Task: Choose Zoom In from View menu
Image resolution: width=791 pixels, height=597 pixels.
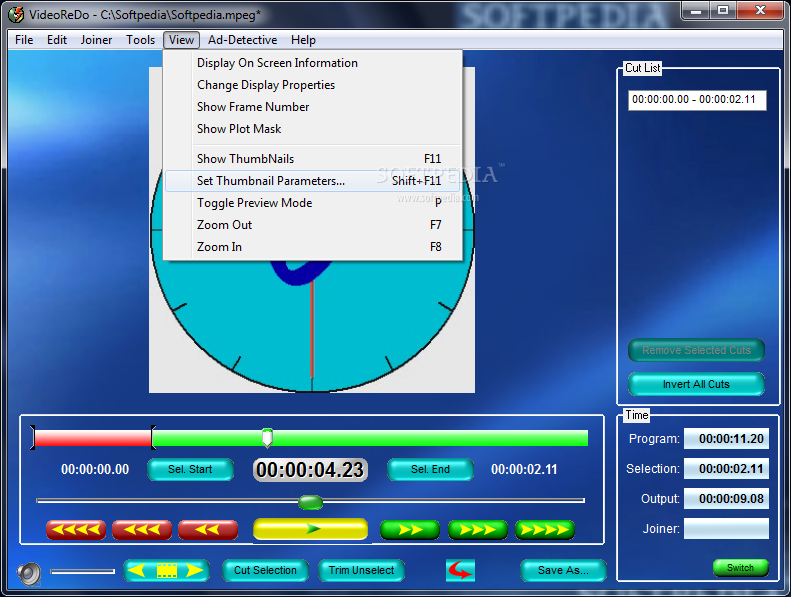Action: click(313, 247)
